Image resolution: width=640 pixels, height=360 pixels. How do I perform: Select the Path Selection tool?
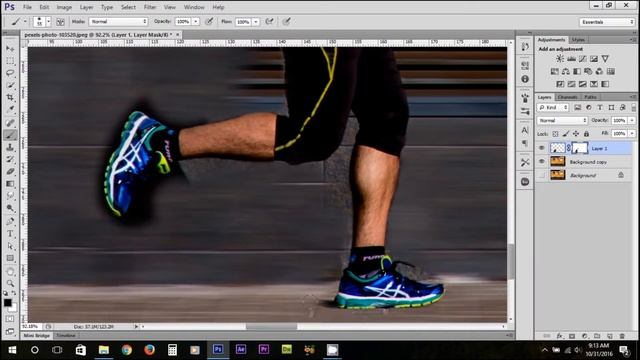pyautogui.click(x=10, y=246)
